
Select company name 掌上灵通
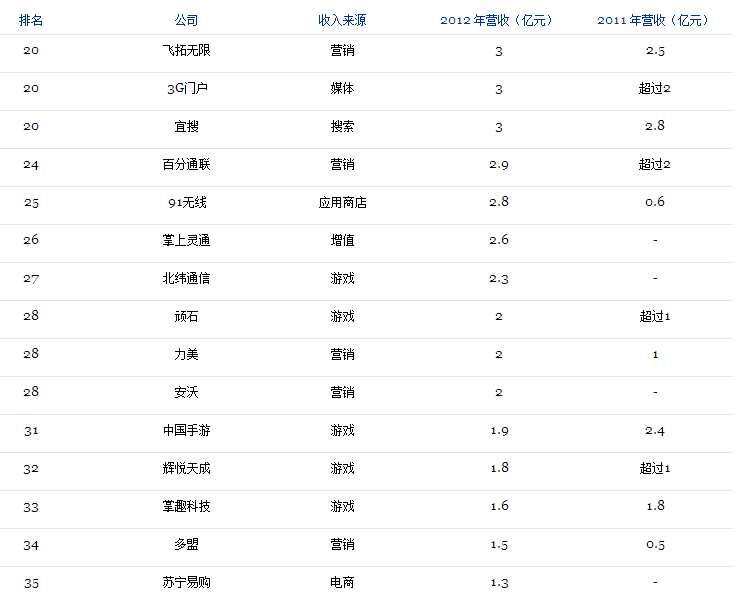coord(186,240)
